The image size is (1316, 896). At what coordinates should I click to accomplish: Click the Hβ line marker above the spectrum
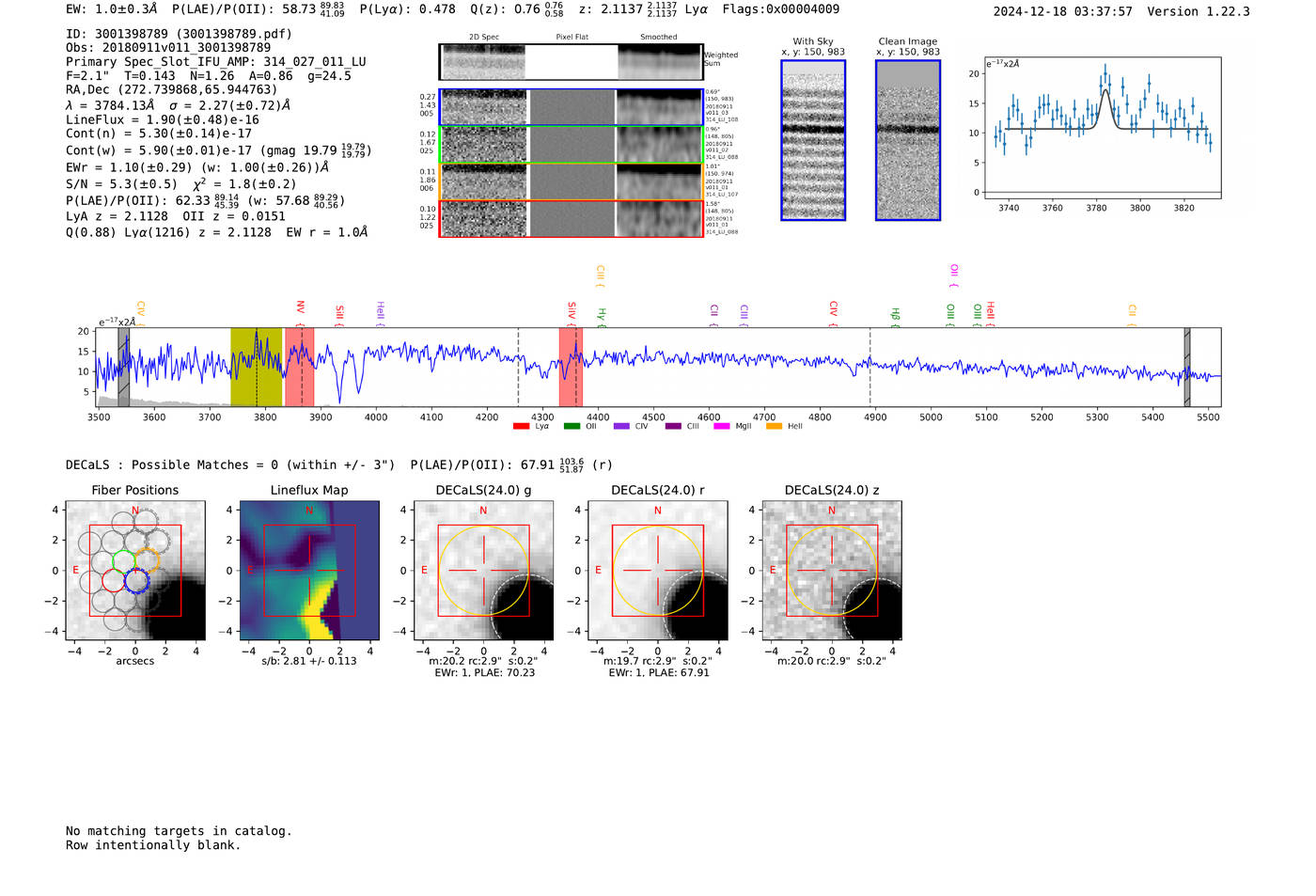[895, 315]
